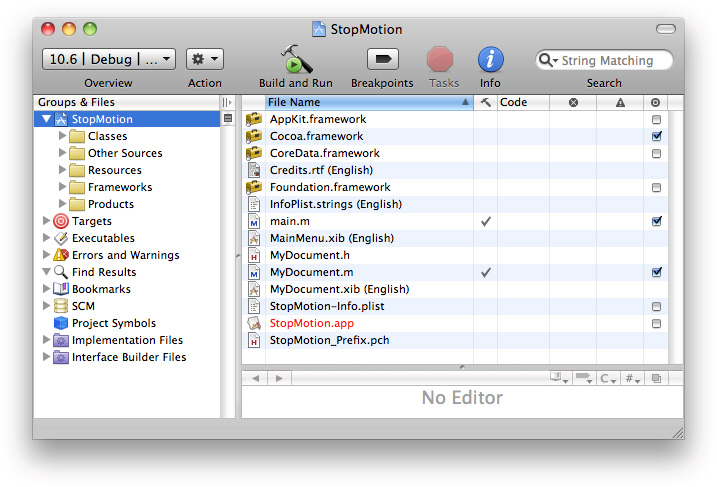The width and height of the screenshot is (717, 487).
Task: Click the search magnifier icon
Action: pos(547,60)
